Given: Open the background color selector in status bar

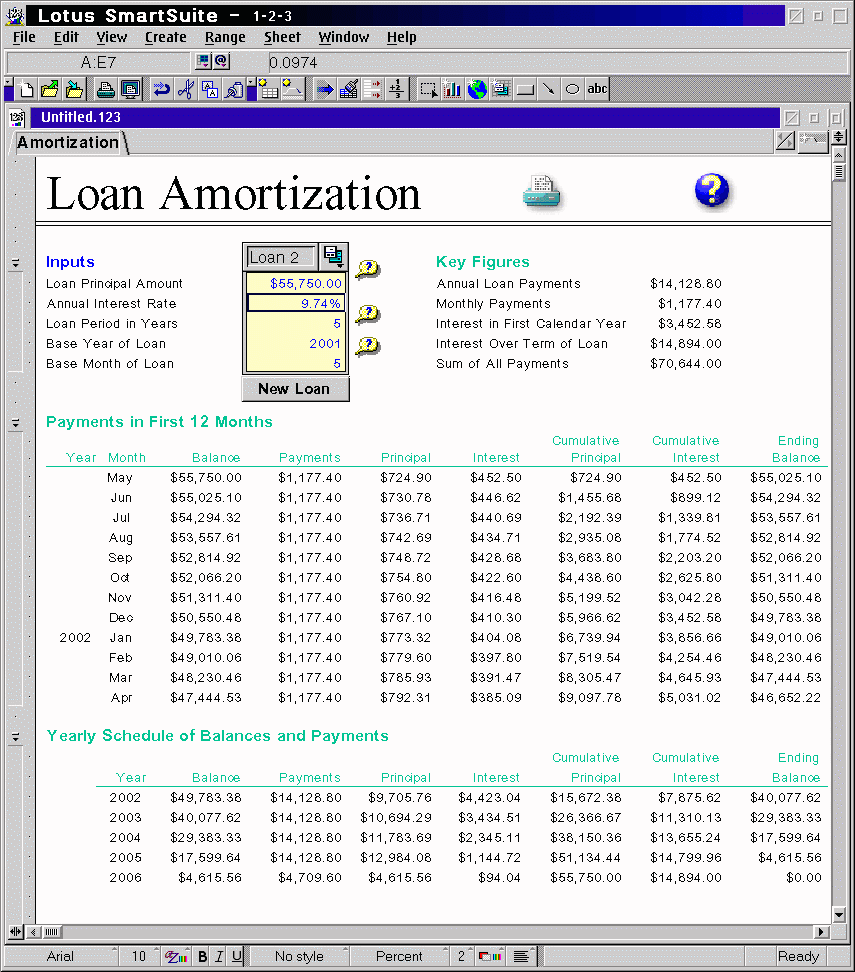Looking at the screenshot, I should point(490,957).
